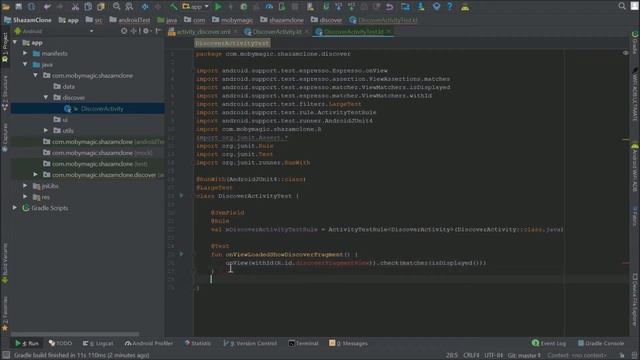The image size is (640, 360).
Task: Click run gutter icon beside onViewLoadedShowDiscoverFragment test
Action: click(x=182, y=254)
